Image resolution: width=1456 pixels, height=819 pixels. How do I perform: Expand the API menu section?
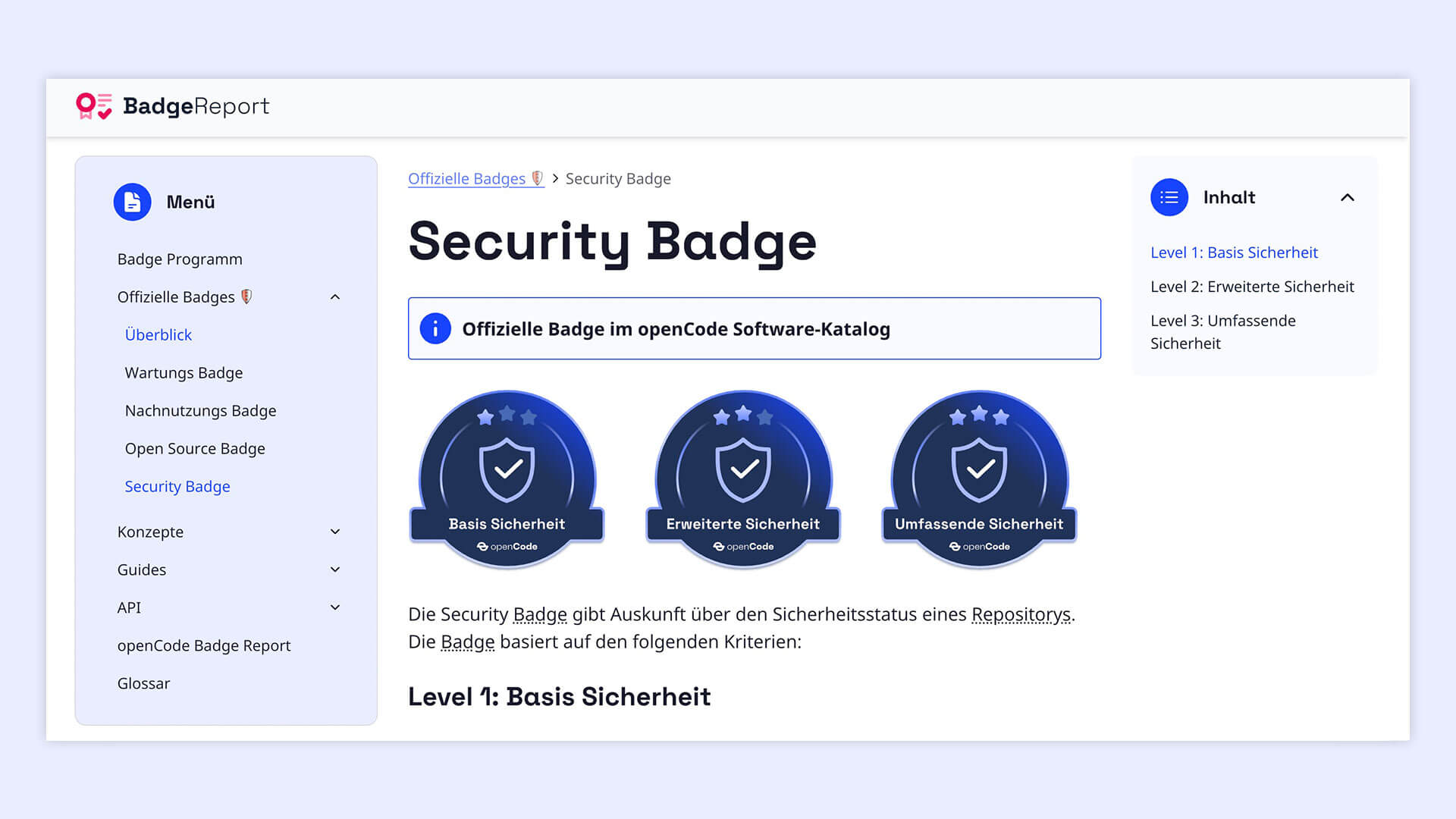click(x=335, y=607)
